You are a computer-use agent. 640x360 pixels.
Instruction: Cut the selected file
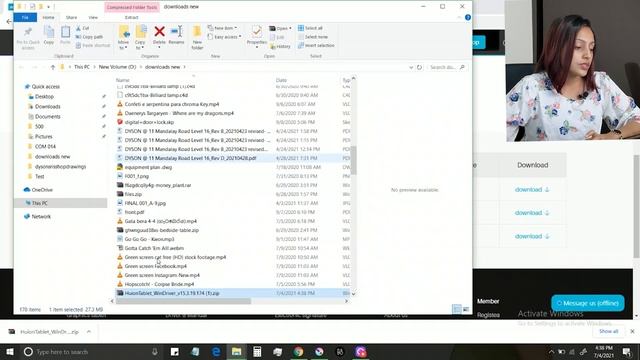(x=82, y=28)
